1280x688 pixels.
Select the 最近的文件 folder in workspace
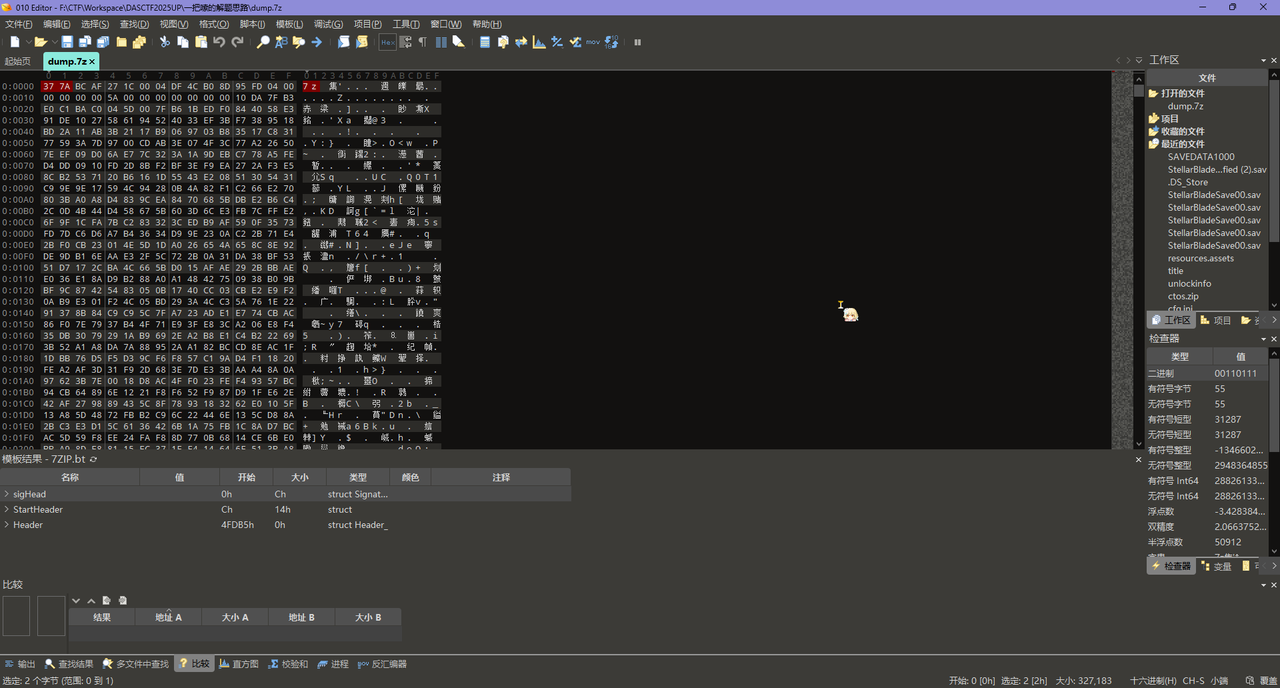[x=1175, y=144]
